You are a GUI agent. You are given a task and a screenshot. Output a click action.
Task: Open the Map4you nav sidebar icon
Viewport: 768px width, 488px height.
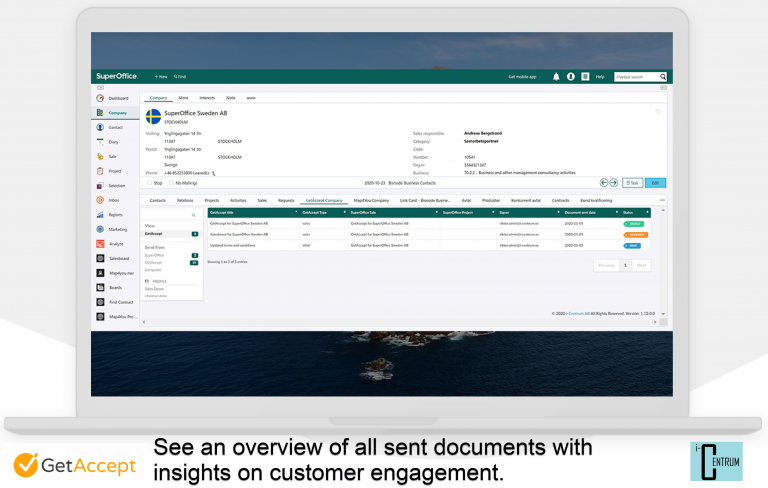pyautogui.click(x=100, y=273)
